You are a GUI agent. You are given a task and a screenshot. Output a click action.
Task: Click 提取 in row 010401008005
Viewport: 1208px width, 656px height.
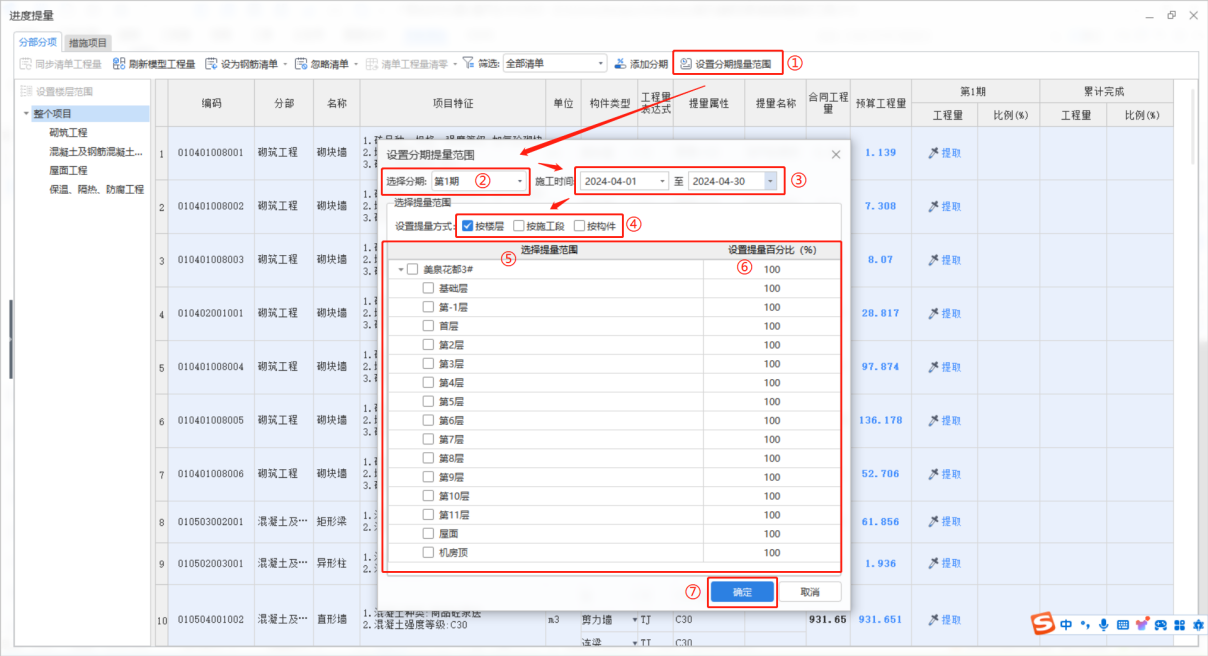pyautogui.click(x=944, y=420)
